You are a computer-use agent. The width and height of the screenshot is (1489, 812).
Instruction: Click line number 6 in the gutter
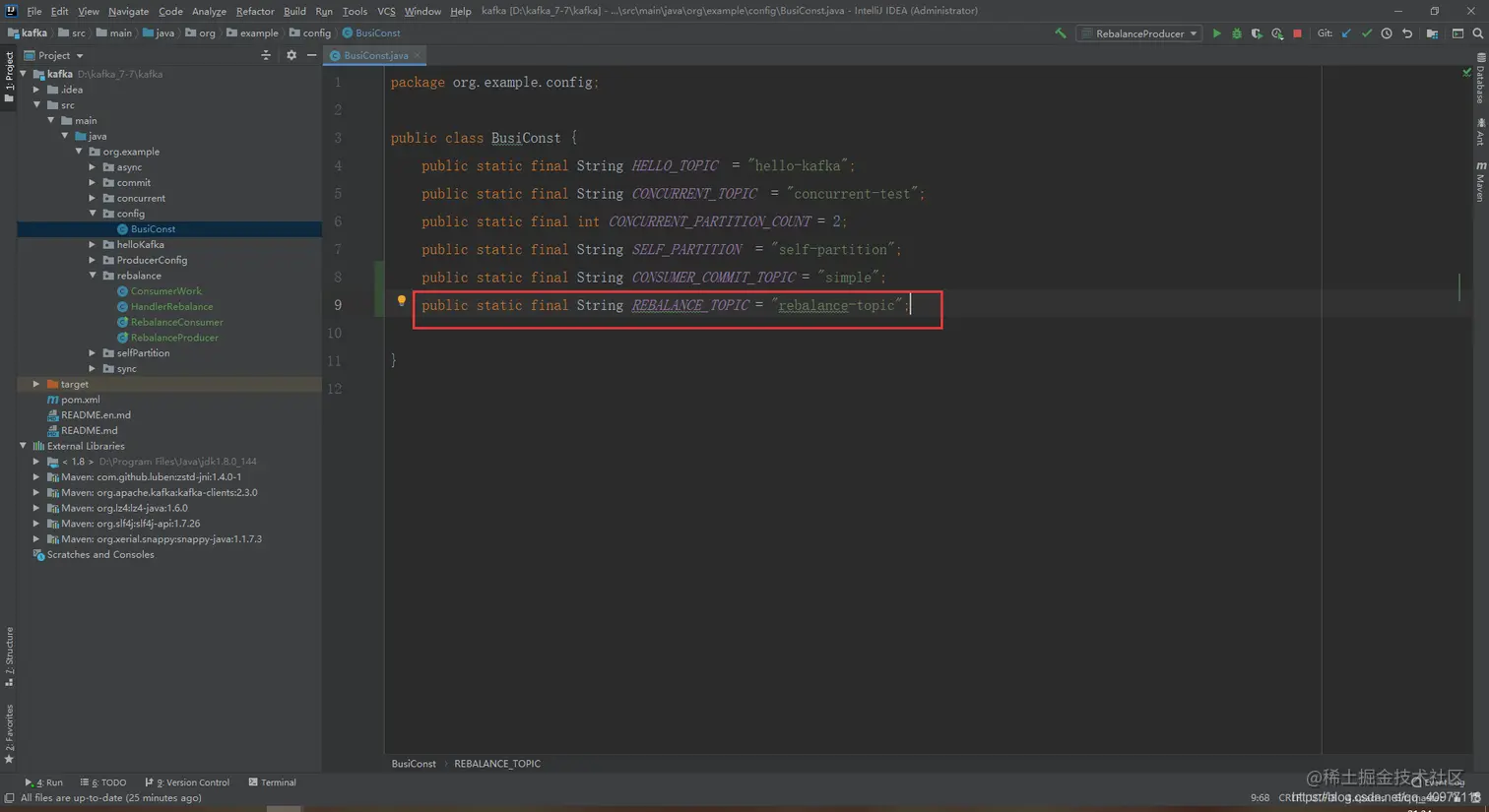pyautogui.click(x=338, y=221)
